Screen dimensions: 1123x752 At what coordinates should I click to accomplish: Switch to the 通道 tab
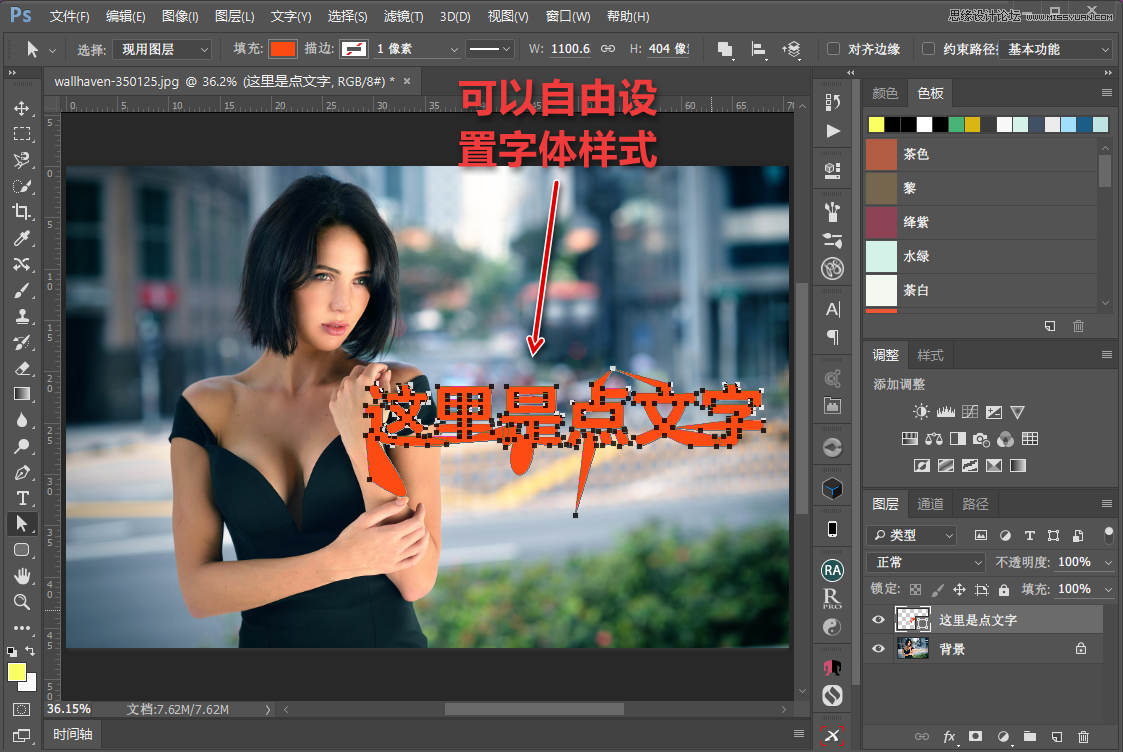(x=930, y=503)
